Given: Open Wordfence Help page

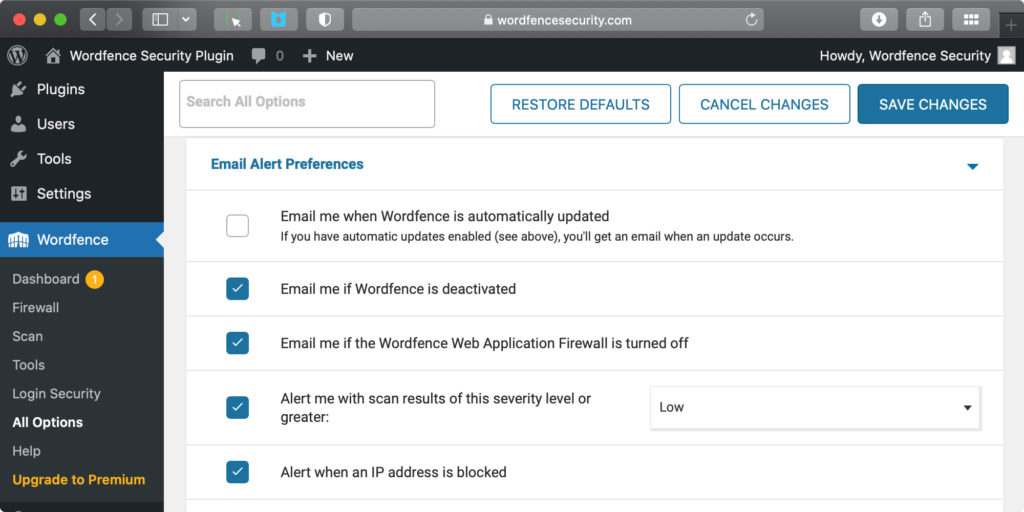Looking at the screenshot, I should (26, 451).
